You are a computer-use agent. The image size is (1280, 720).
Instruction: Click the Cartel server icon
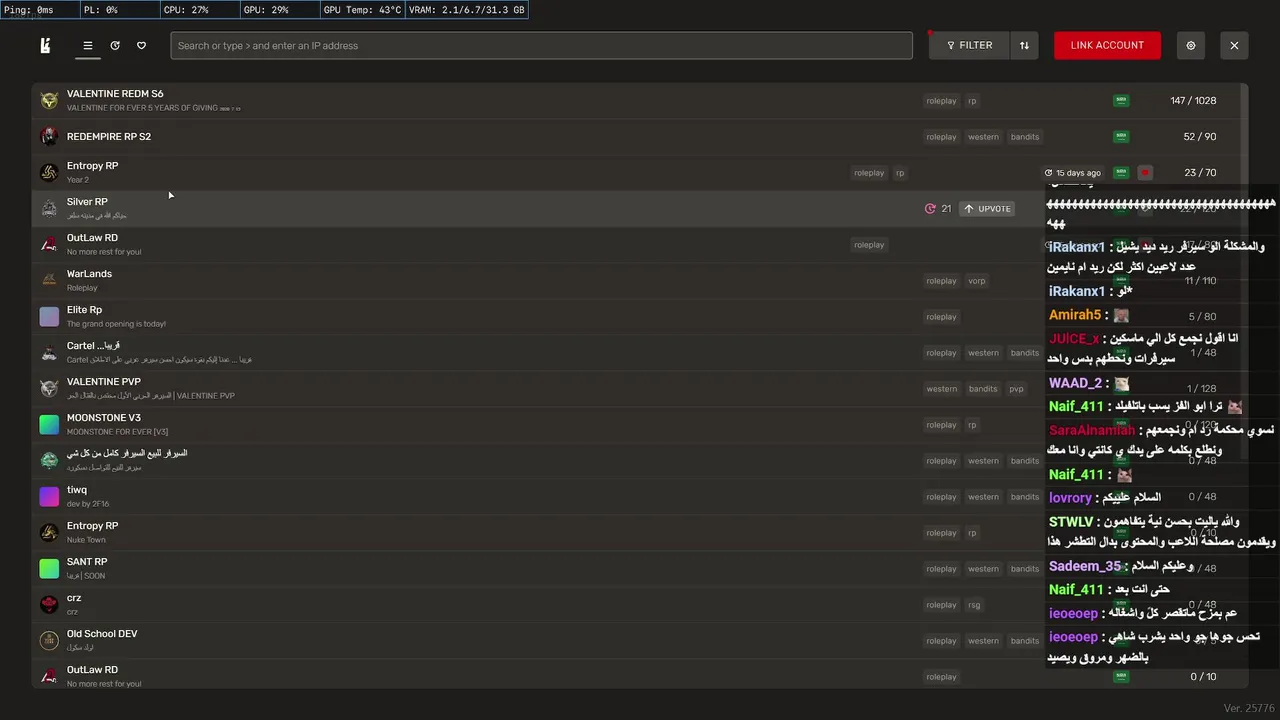click(x=49, y=352)
